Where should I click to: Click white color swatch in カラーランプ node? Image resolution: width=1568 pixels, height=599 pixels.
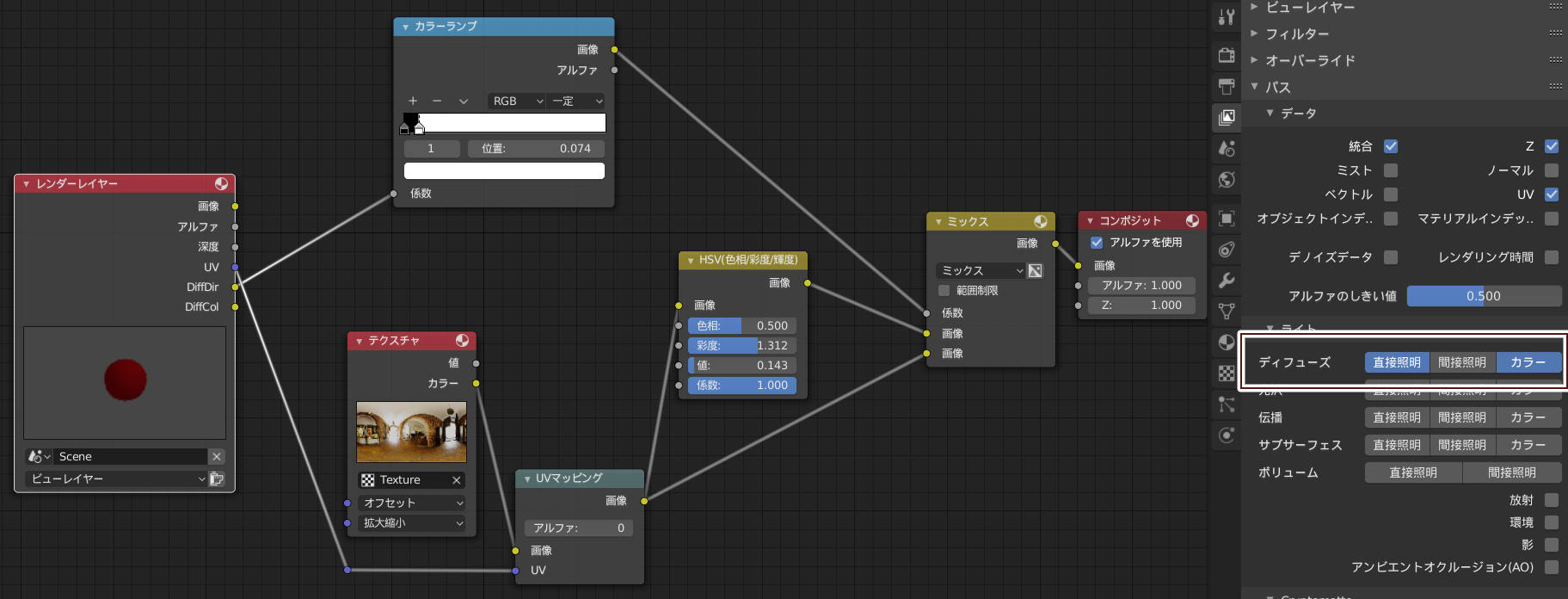coord(504,170)
